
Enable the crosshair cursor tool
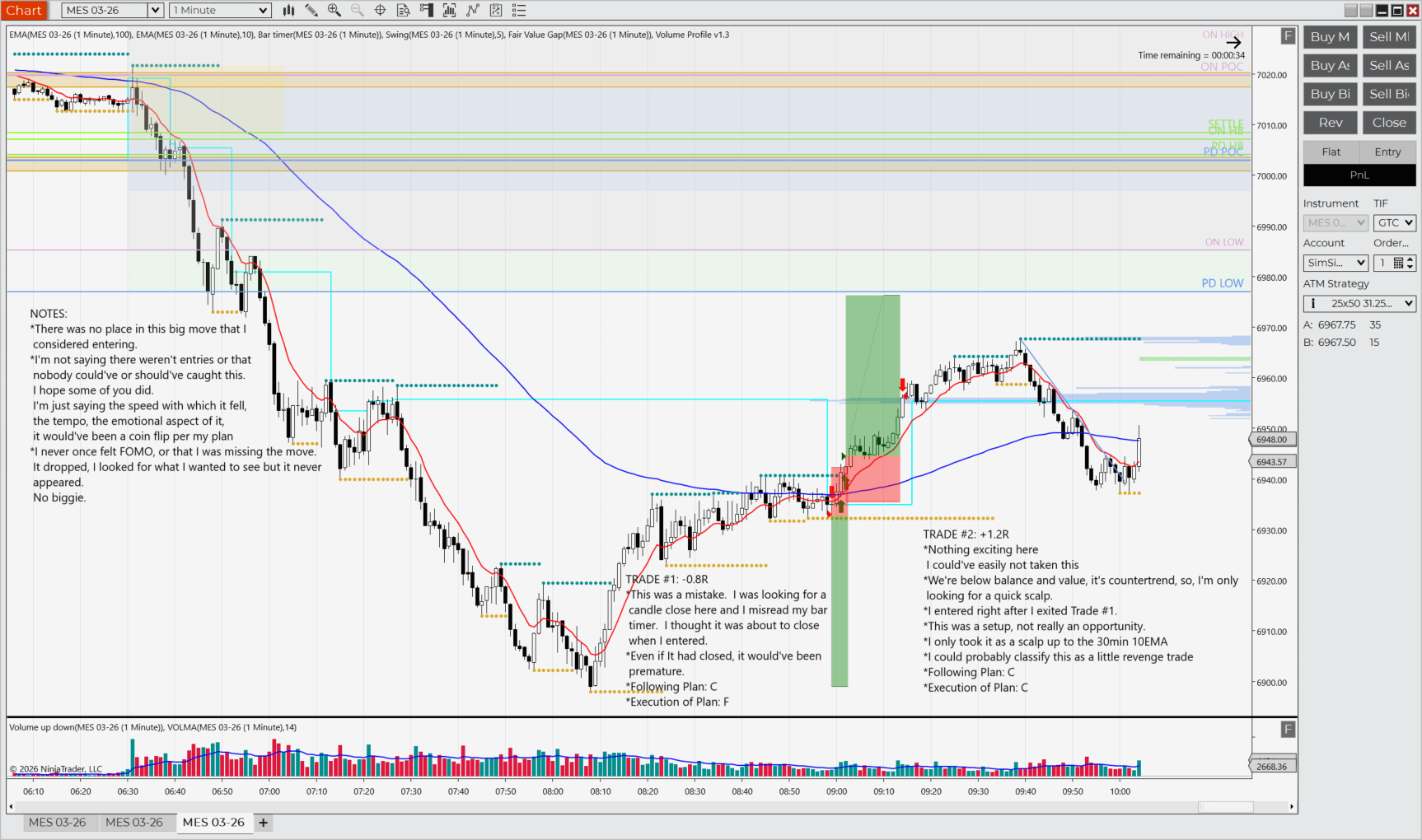point(381,10)
